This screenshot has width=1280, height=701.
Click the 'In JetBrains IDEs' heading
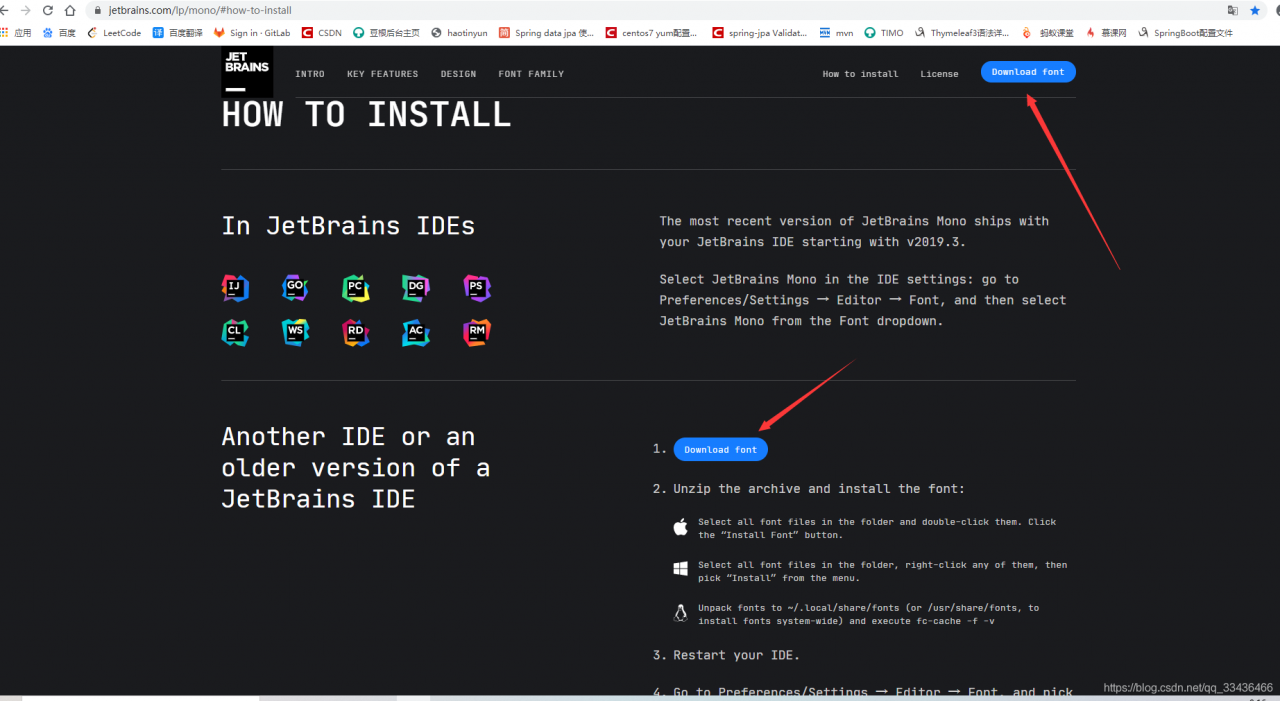coord(348,226)
